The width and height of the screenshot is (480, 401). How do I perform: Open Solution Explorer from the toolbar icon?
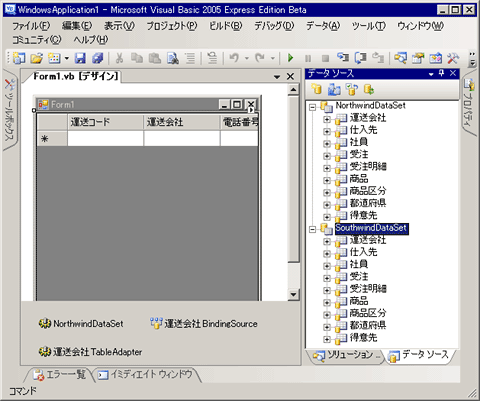click(400, 58)
